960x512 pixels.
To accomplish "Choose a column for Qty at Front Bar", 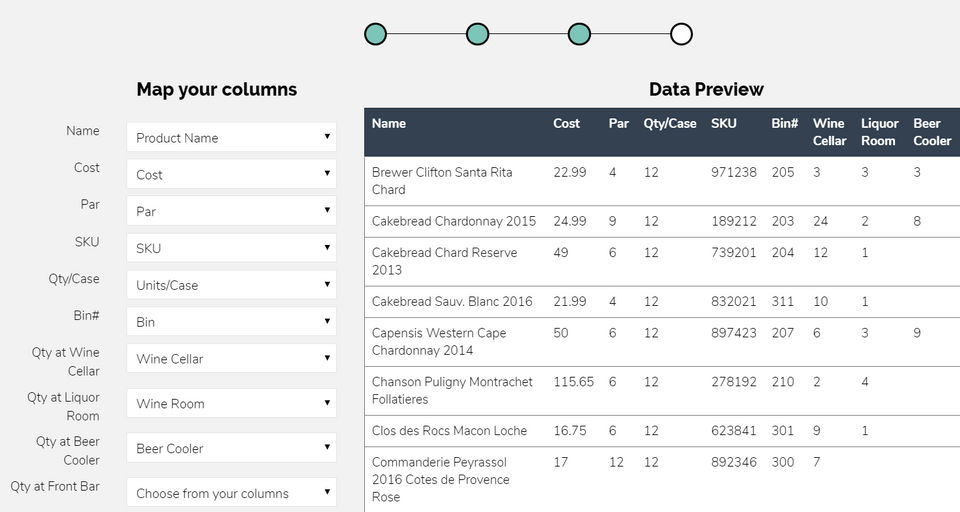I will pos(231,493).
